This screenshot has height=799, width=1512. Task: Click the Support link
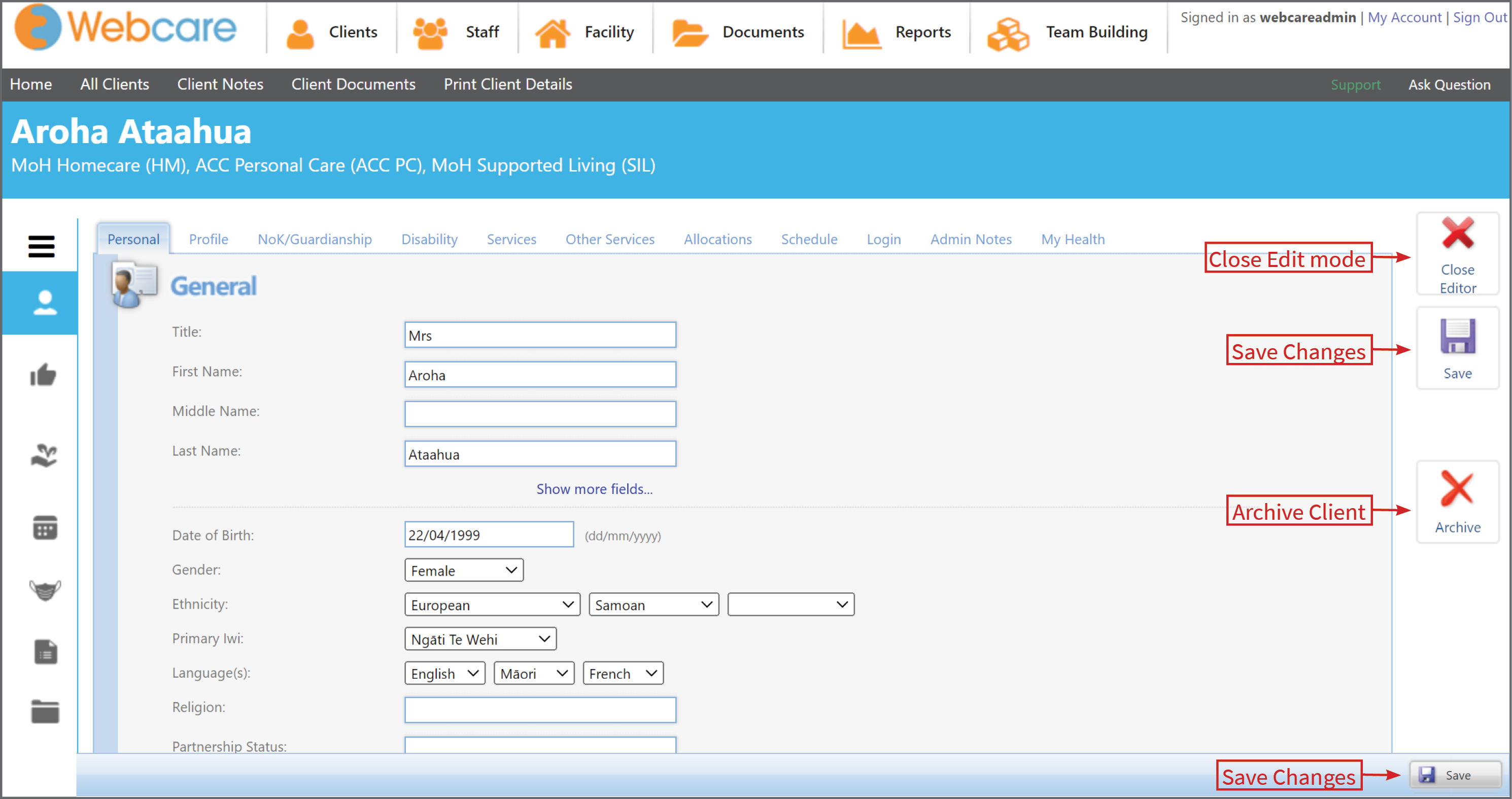(x=1355, y=85)
